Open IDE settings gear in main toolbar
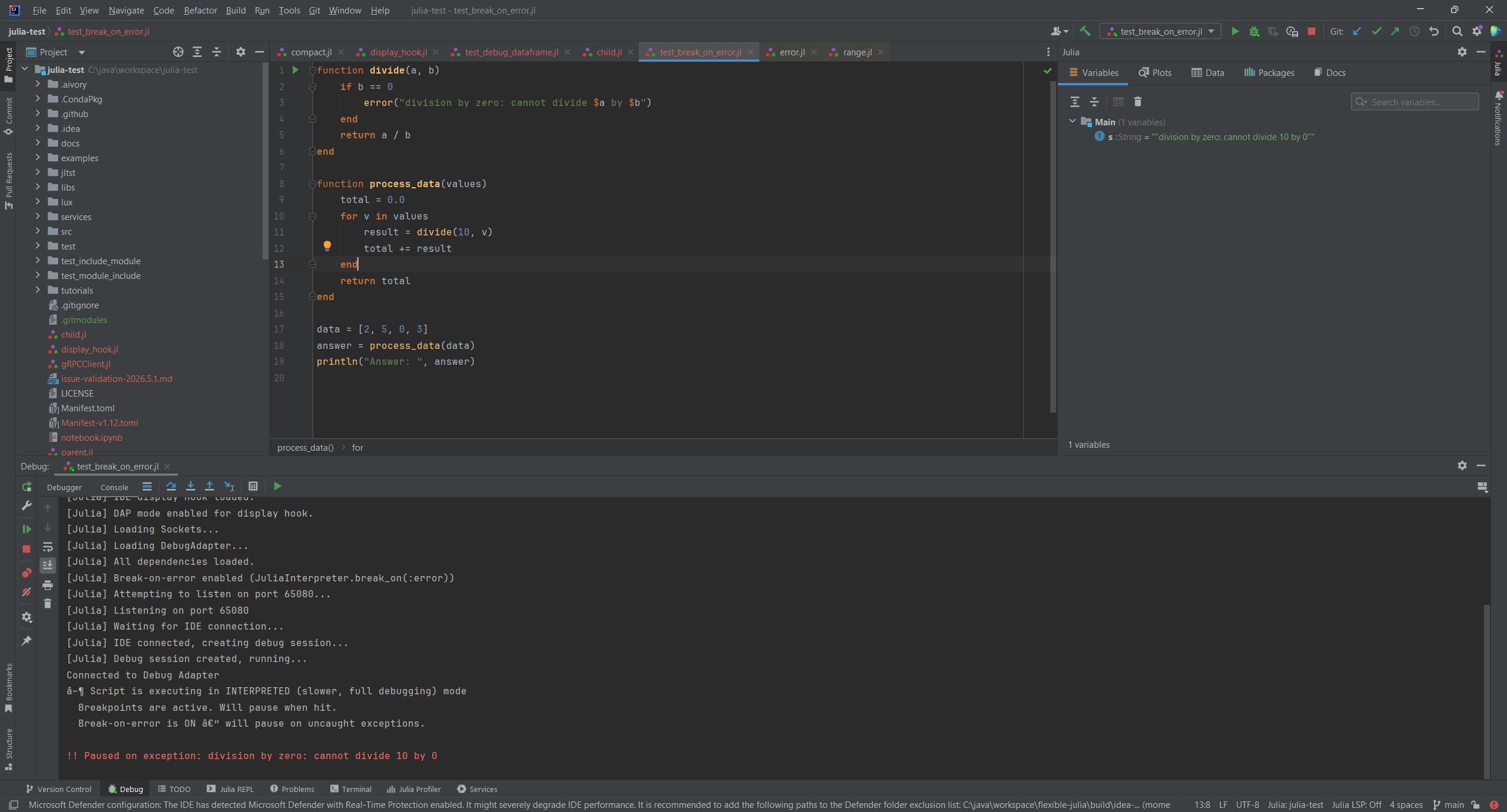The image size is (1507, 812). coord(1477,32)
